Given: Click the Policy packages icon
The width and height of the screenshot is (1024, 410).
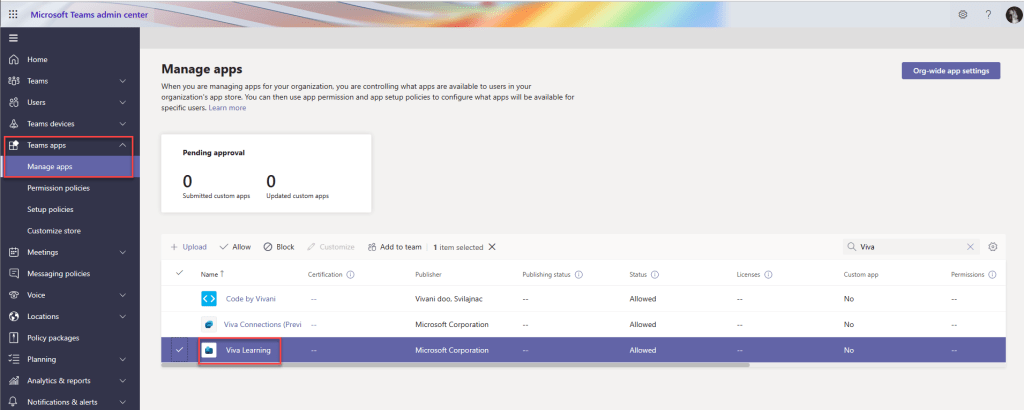Looking at the screenshot, I should point(14,338).
